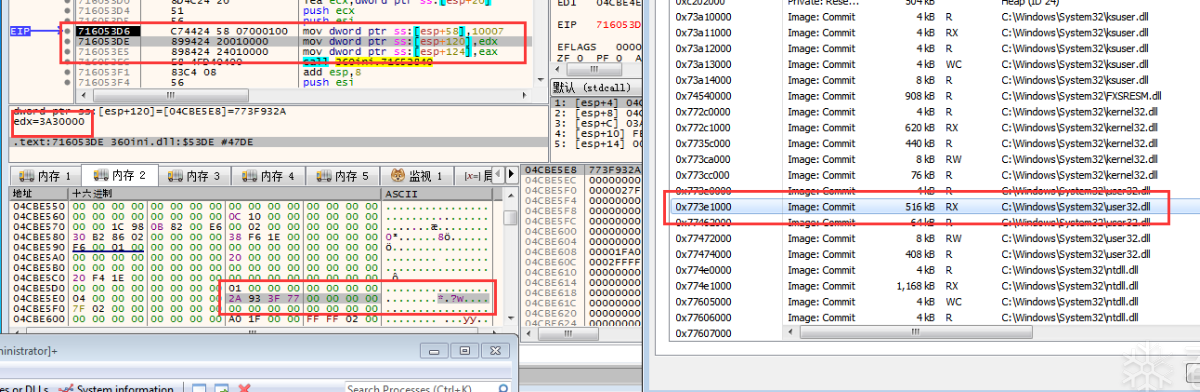Click the 内存 3 tab memory icon
The image size is (1200, 392).
[x=176, y=176]
